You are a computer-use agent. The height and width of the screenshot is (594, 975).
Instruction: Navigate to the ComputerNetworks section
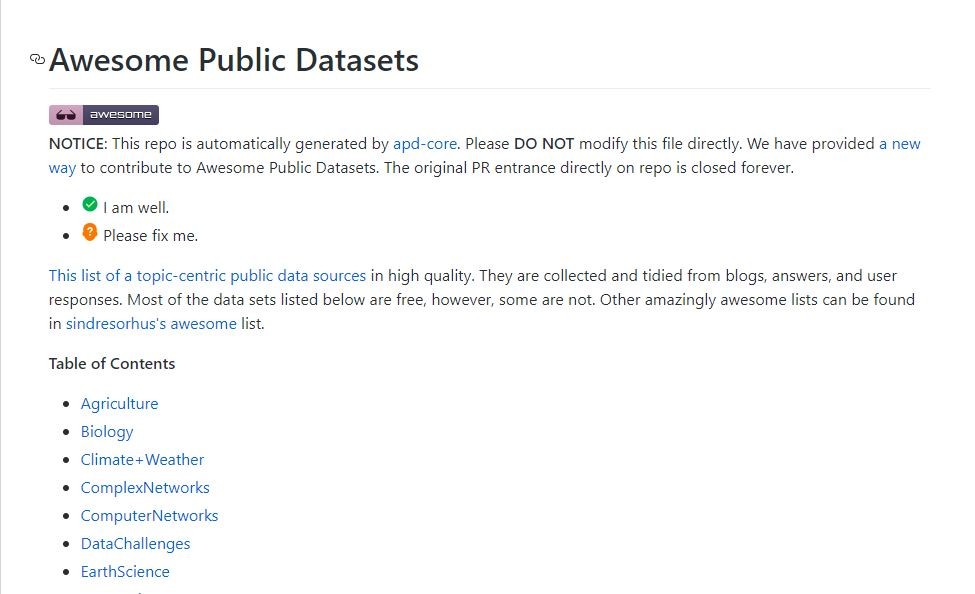pyautogui.click(x=149, y=516)
